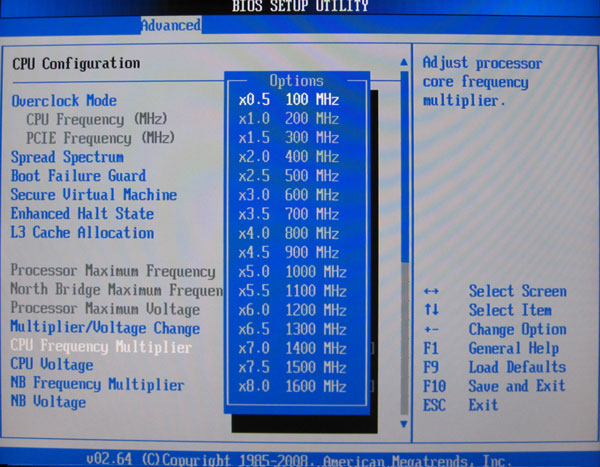This screenshot has width=600, height=467.
Task: Pick the x4.5 900 MHz multiplier
Action: (289, 253)
